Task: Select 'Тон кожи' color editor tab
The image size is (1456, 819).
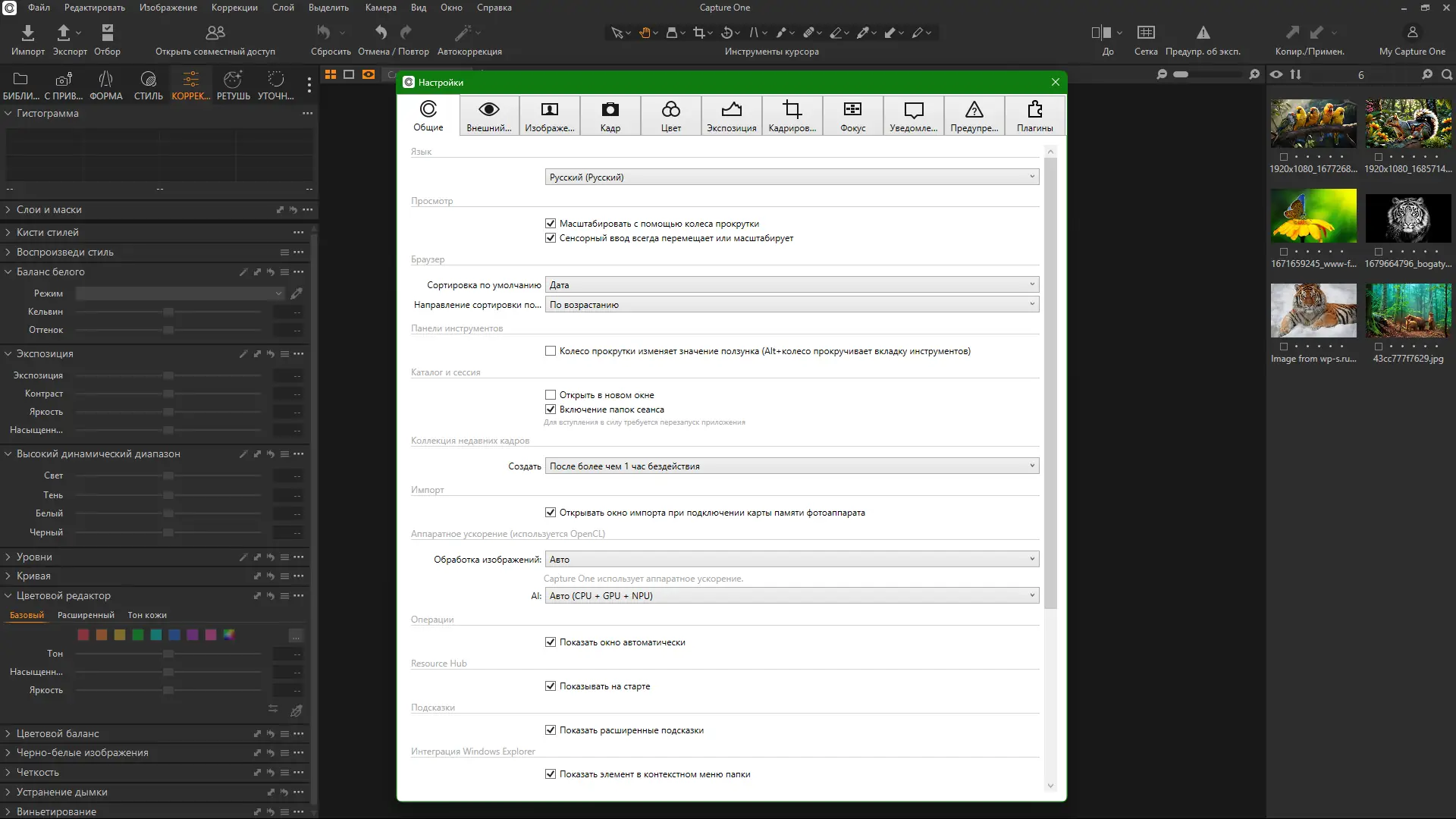Action: coord(147,615)
